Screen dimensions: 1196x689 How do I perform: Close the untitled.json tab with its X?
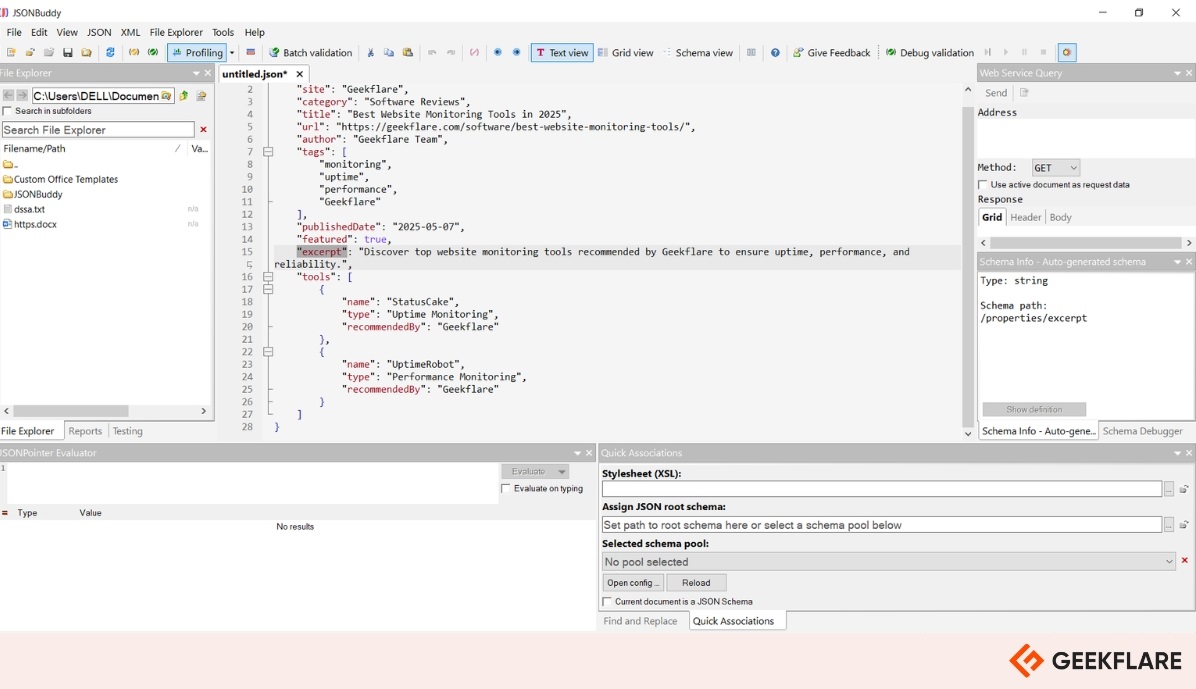[x=300, y=74]
